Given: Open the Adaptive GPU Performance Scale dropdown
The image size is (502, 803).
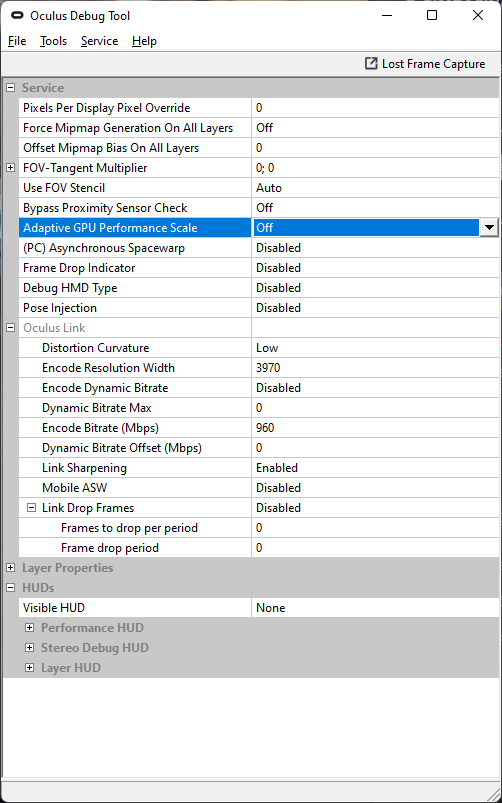Looking at the screenshot, I should point(489,228).
